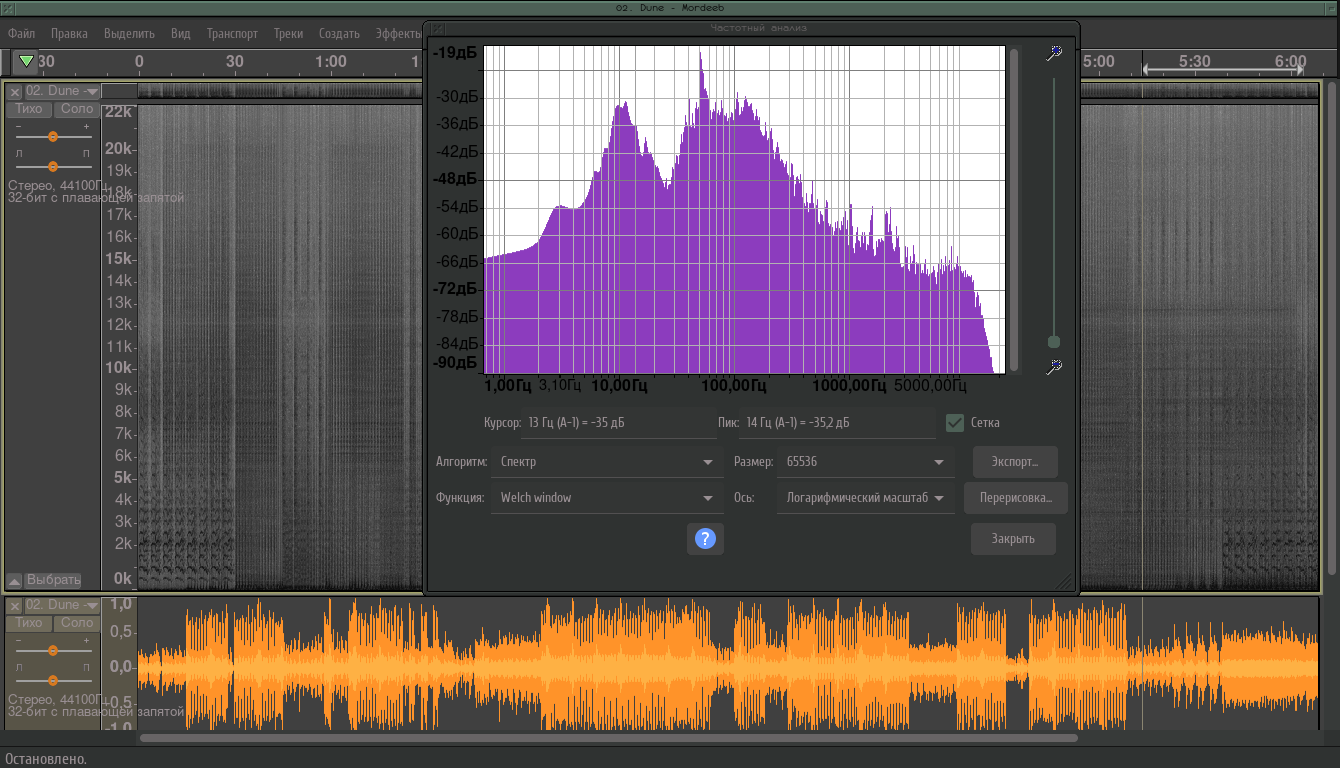Click the vertical zoom slider handle in dialog
Screen dimensions: 1340x768
(x=1053, y=342)
